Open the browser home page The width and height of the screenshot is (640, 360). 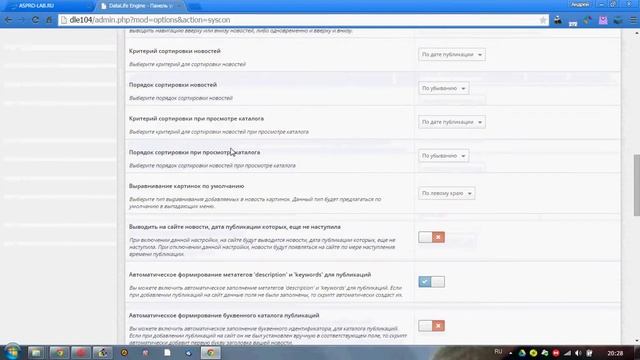click(49, 20)
